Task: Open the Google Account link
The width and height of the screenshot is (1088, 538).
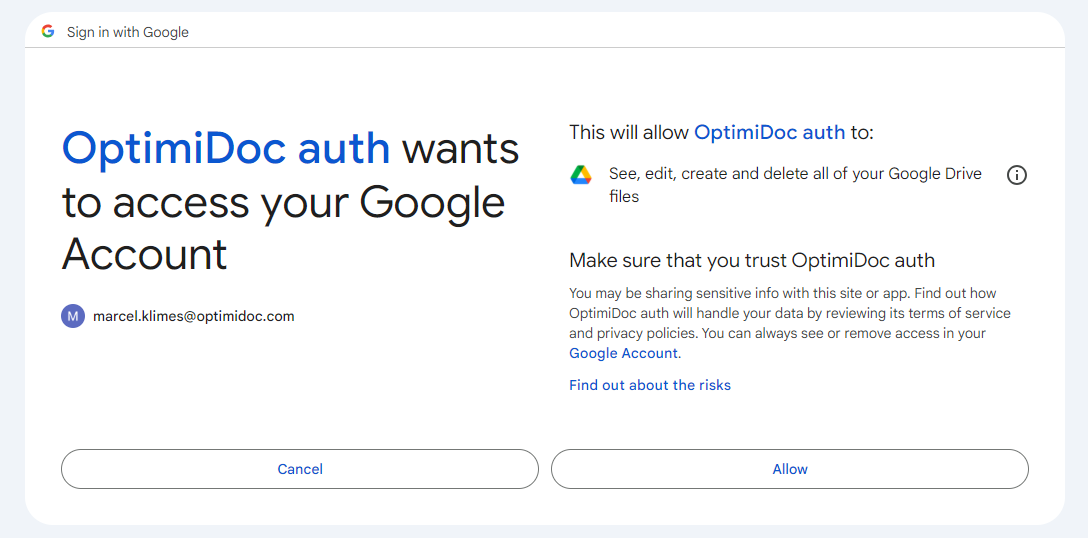Action: tap(623, 353)
